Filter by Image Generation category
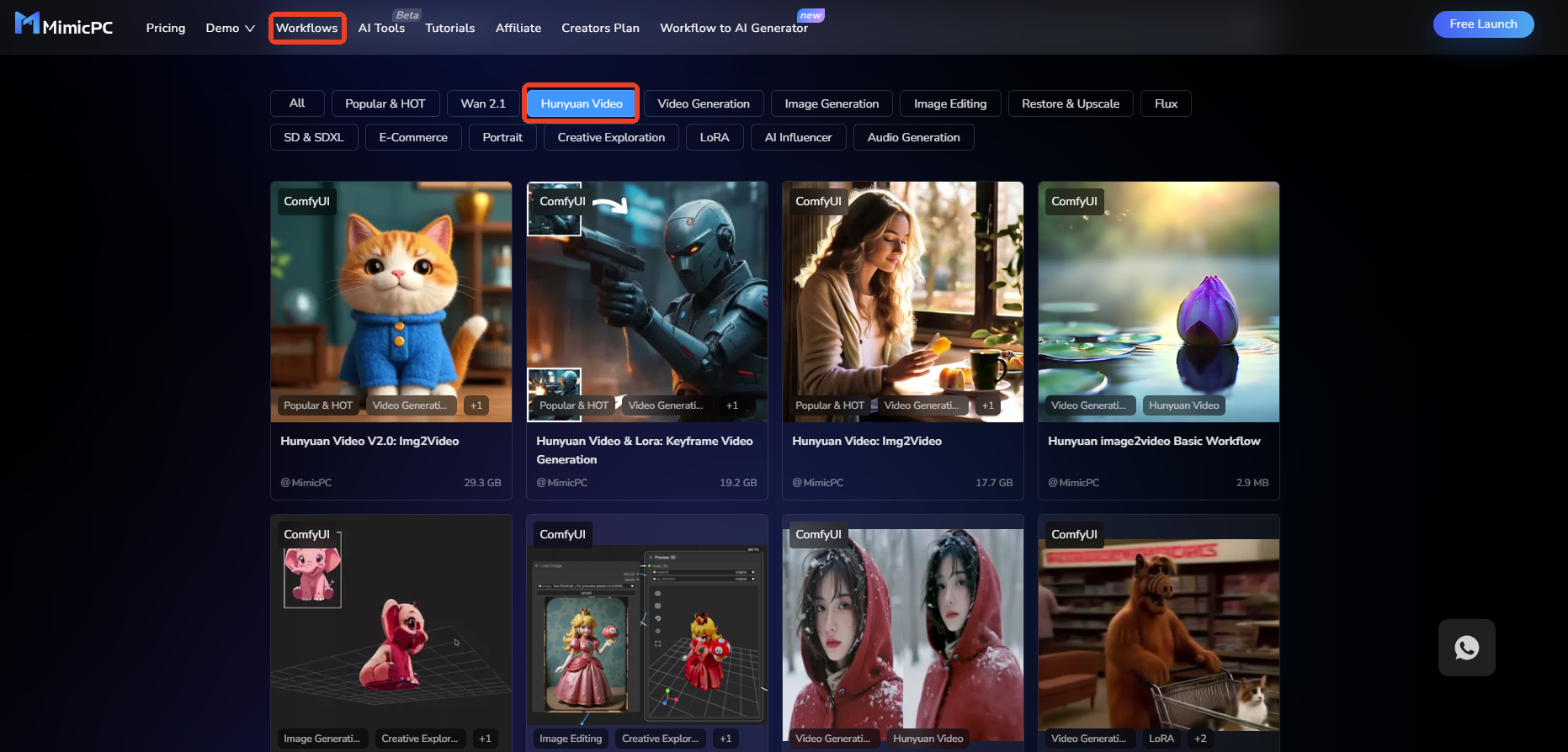The image size is (1568, 752). tap(832, 103)
